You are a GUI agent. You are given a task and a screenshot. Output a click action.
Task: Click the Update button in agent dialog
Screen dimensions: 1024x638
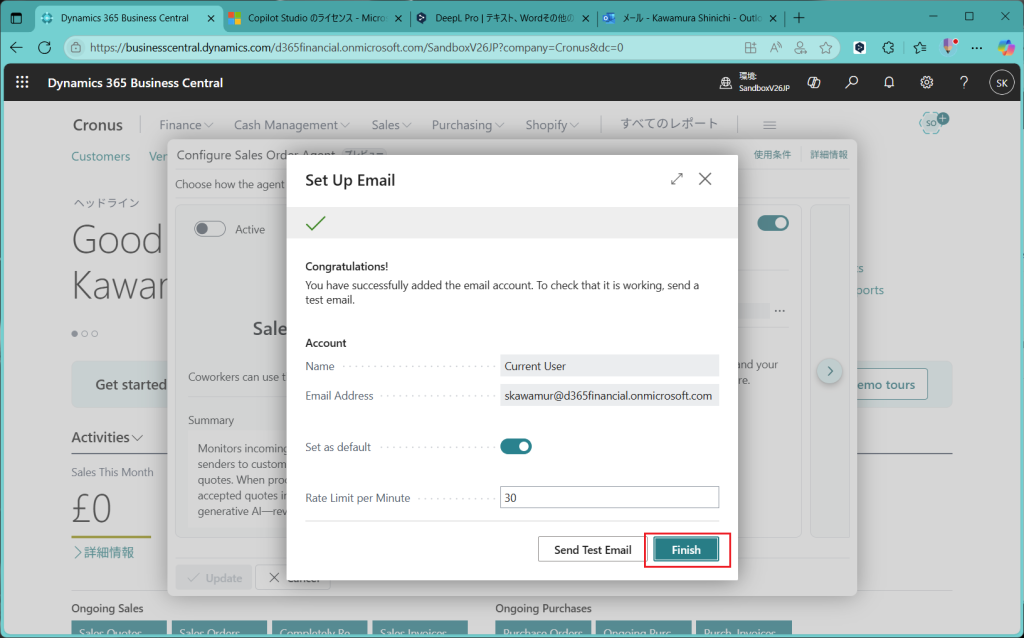click(214, 577)
